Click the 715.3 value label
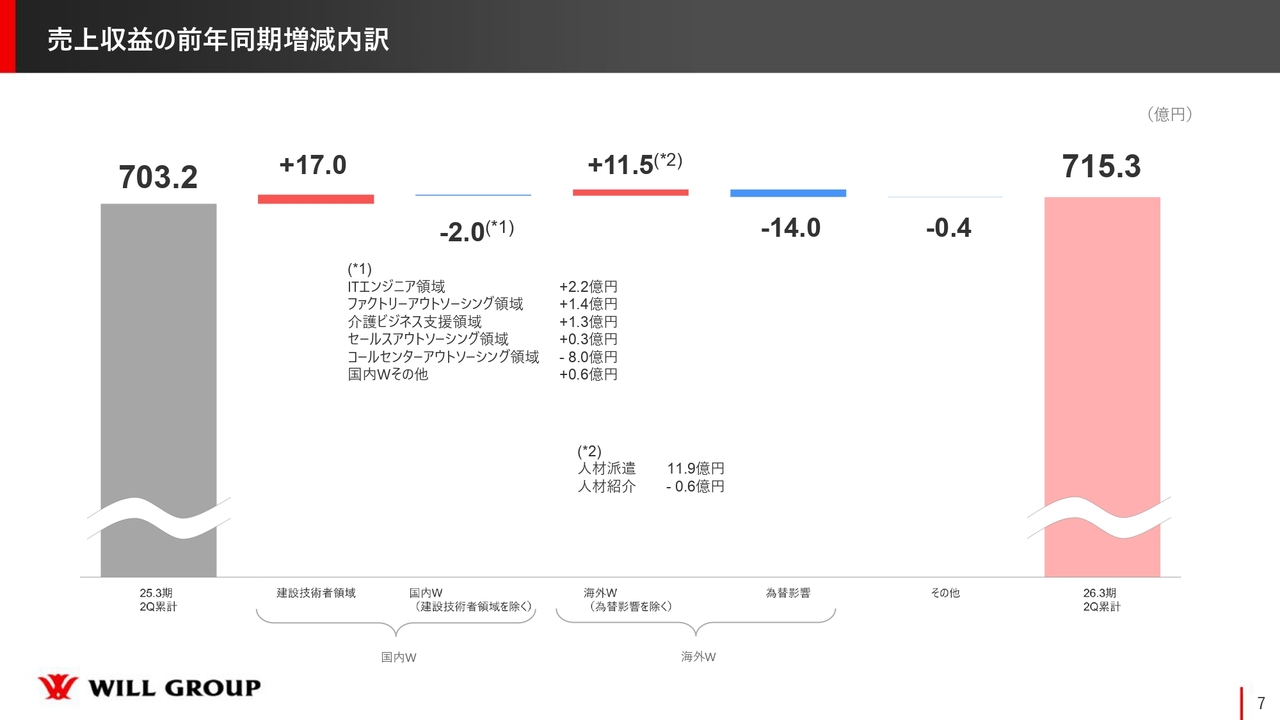The image size is (1280, 720). [1102, 167]
